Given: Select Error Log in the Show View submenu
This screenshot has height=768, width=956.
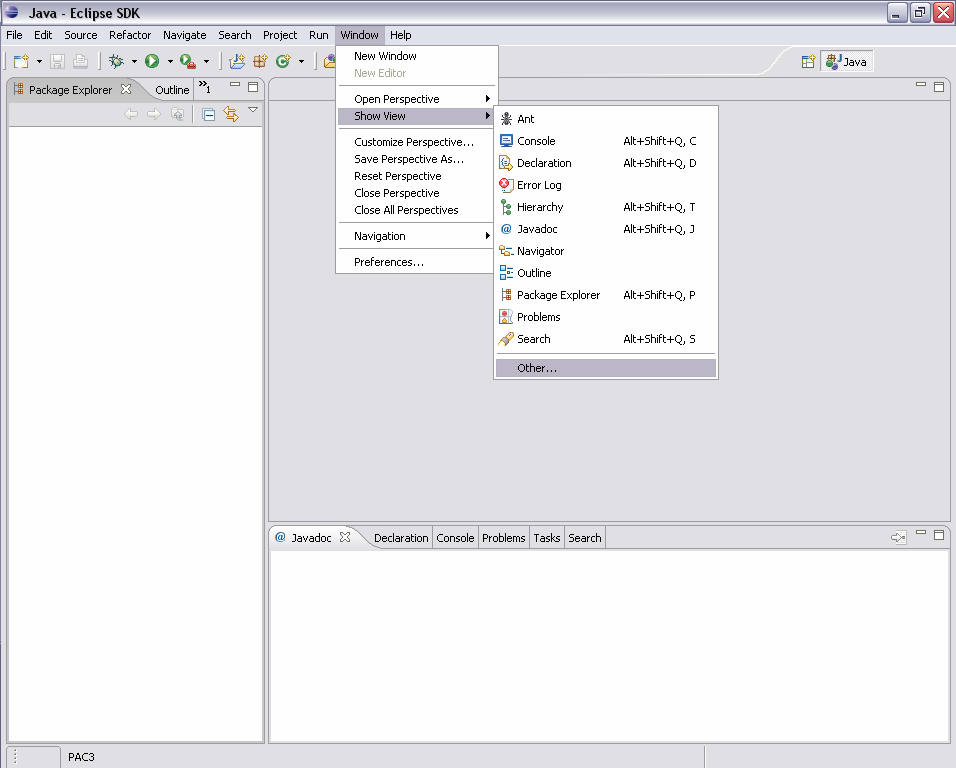Looking at the screenshot, I should [x=606, y=185].
